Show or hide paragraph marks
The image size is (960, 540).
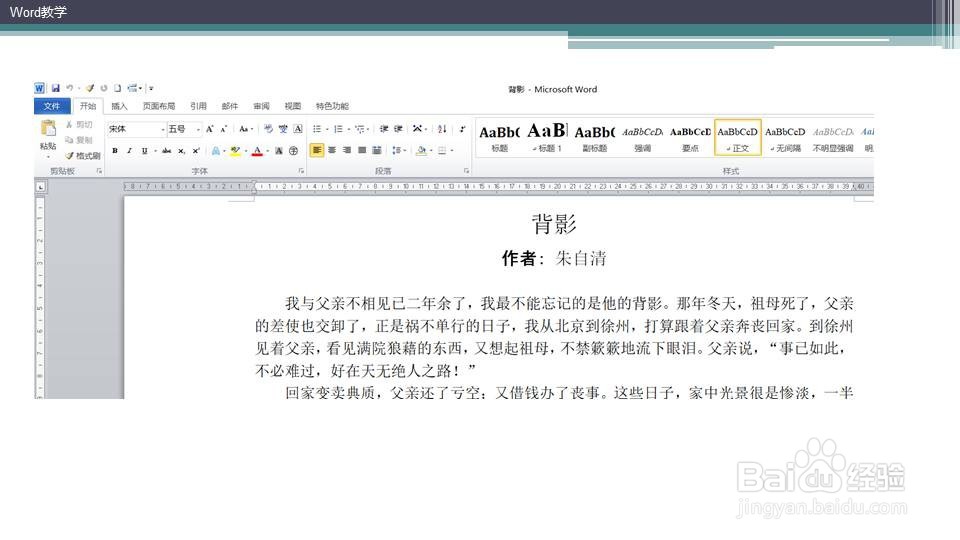point(462,129)
